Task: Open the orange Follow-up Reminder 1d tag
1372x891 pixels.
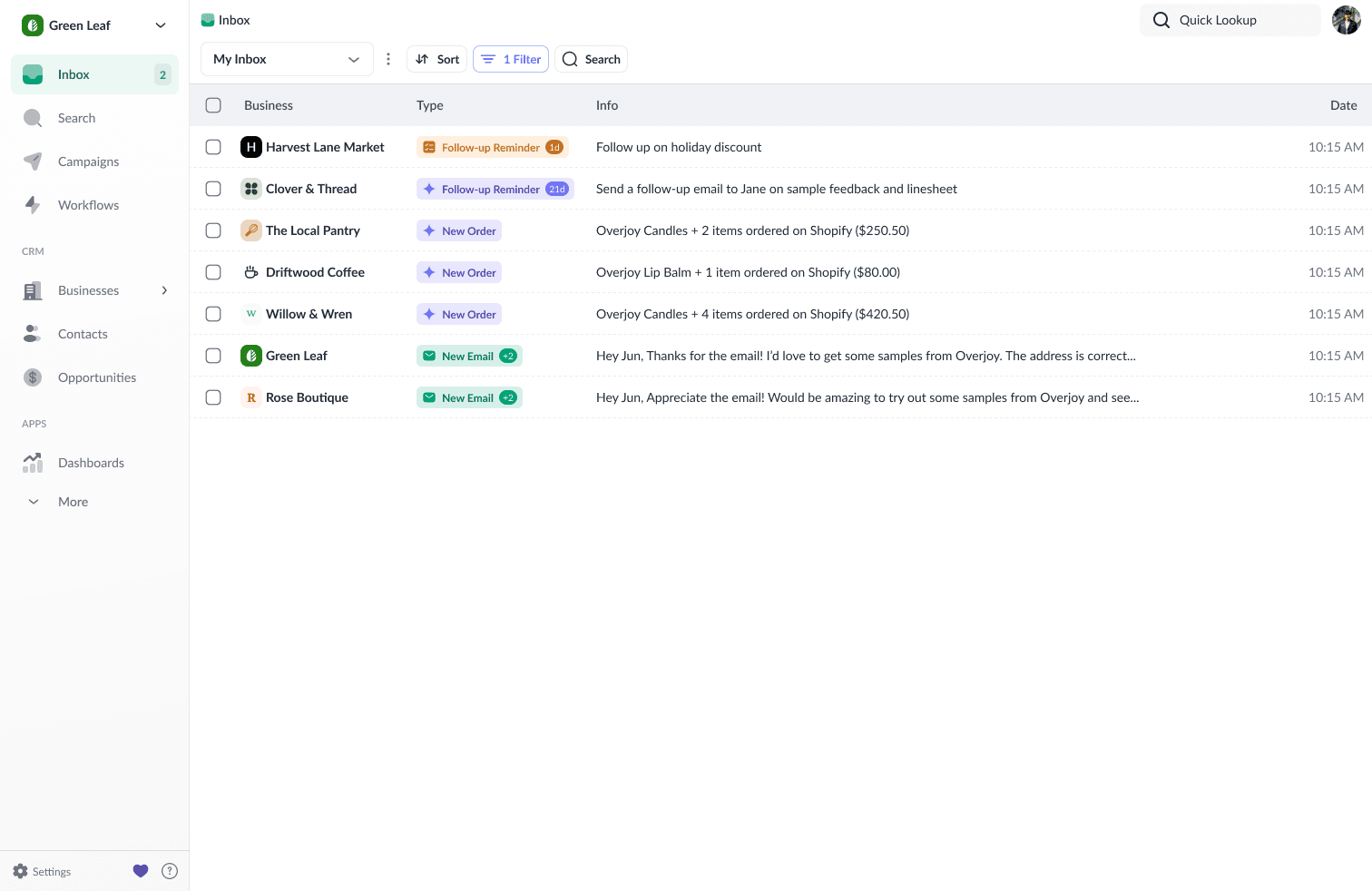Action: click(493, 147)
